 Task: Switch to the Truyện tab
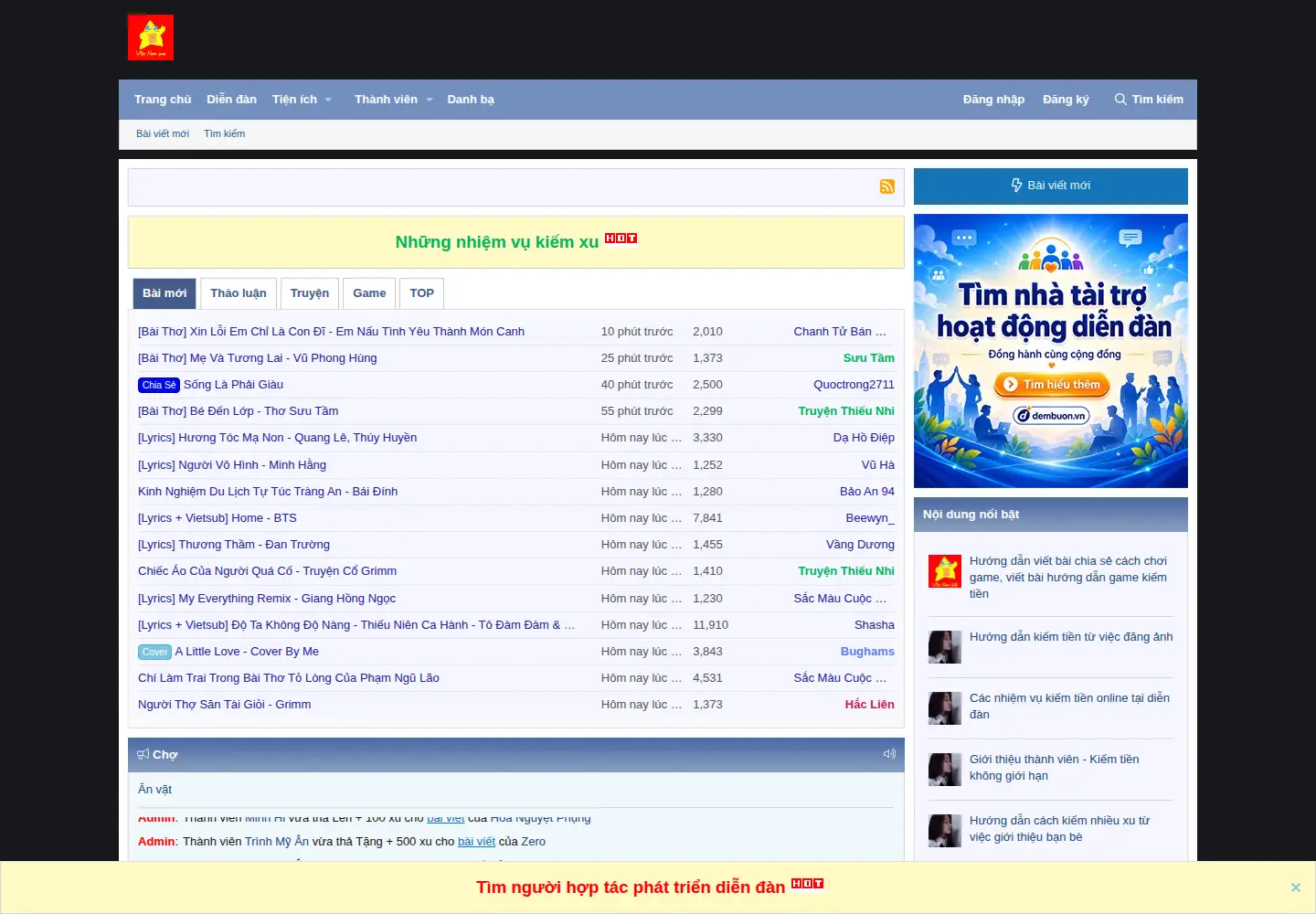[x=310, y=293]
